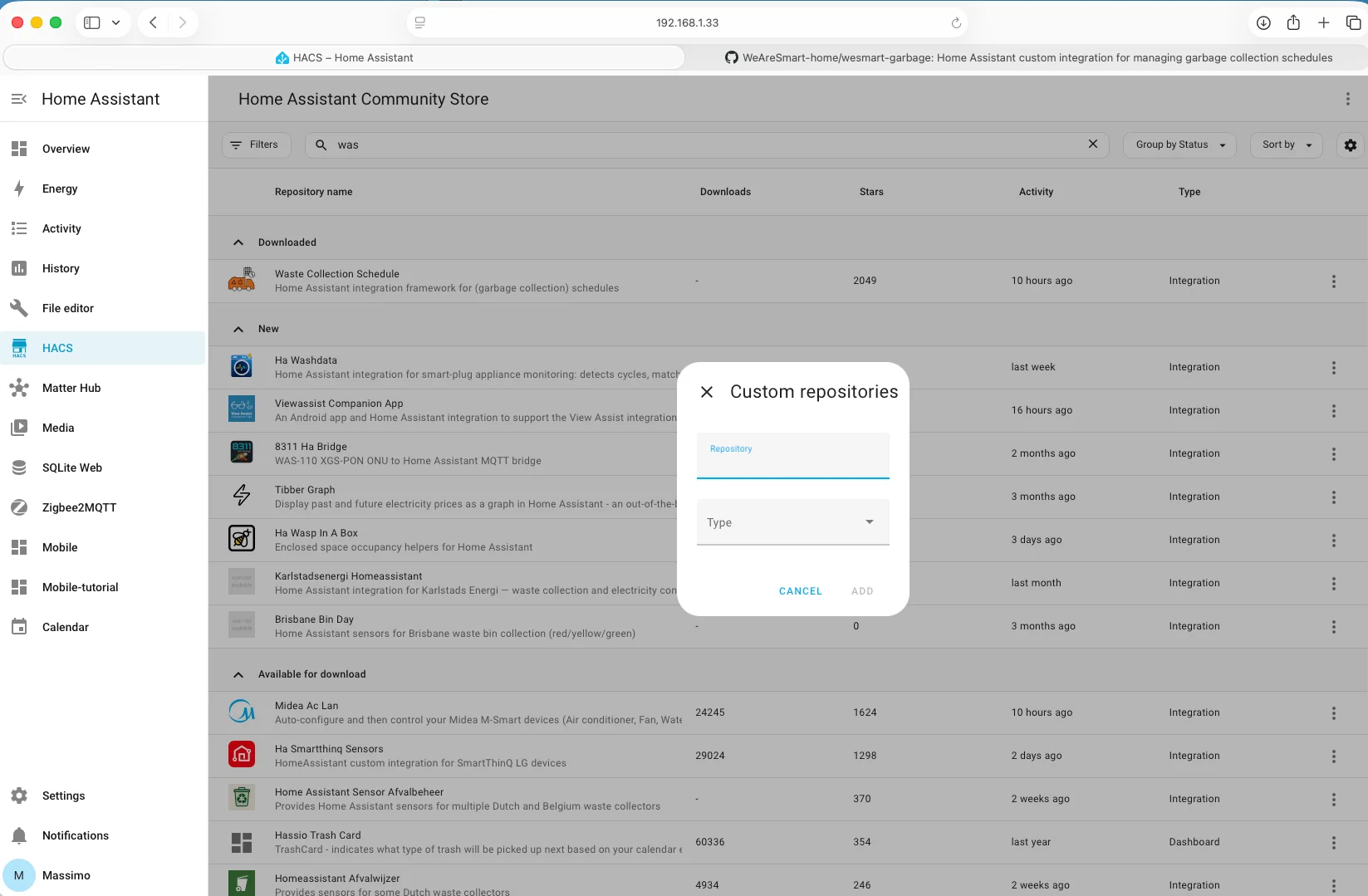
Task: Select the HACS store icon in sidebar
Action: 19,348
